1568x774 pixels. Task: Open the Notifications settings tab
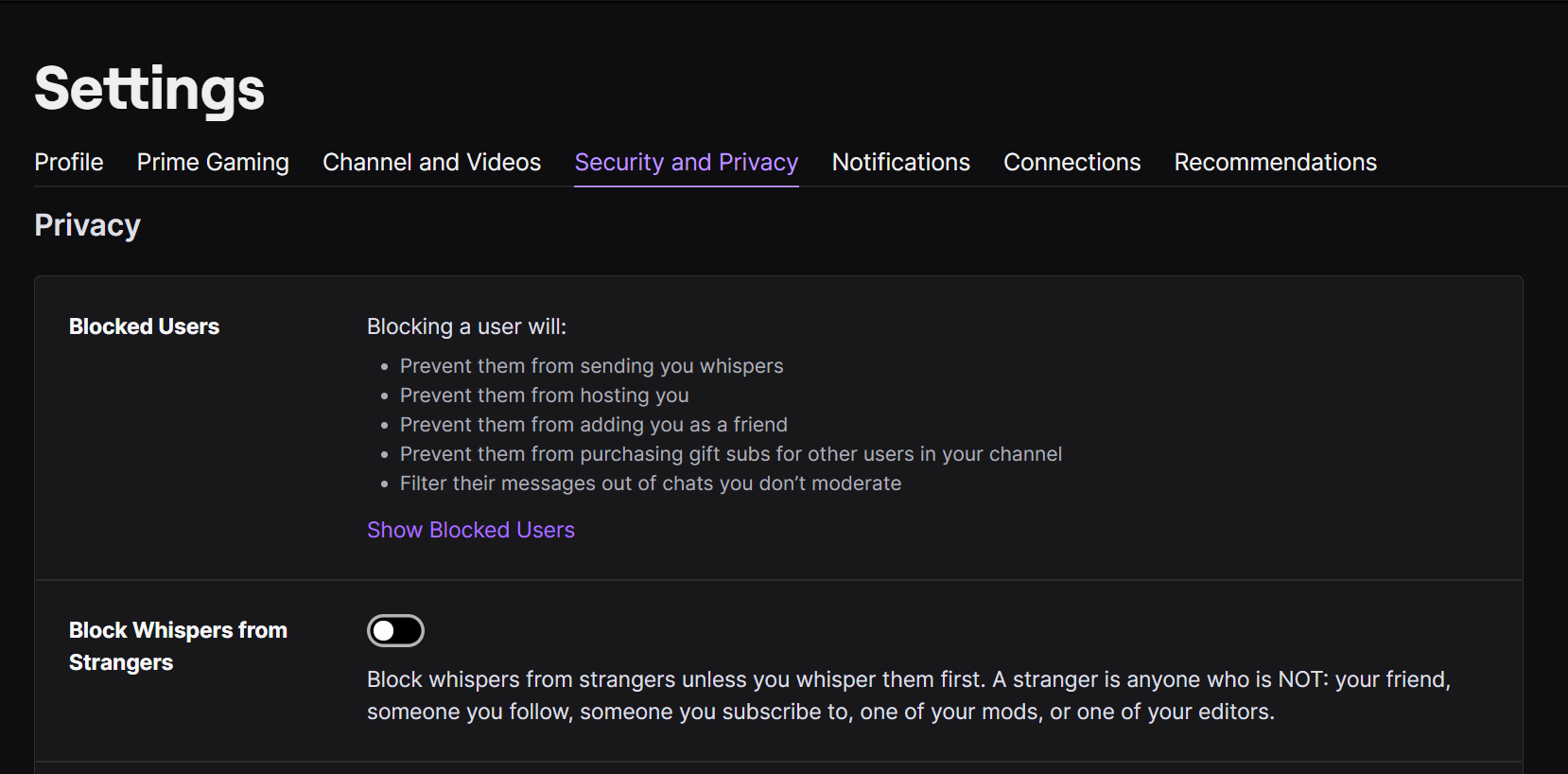tap(899, 162)
